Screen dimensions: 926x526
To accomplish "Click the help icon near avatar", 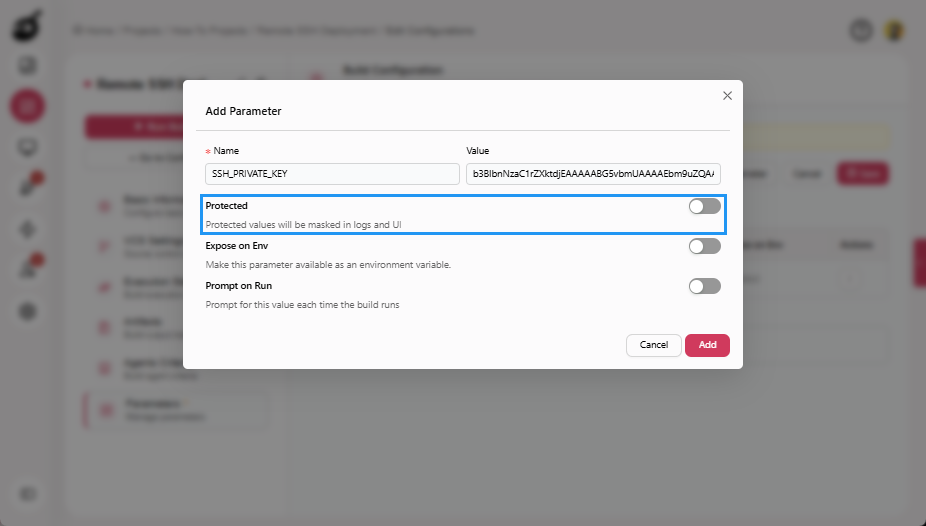I will pos(861,30).
